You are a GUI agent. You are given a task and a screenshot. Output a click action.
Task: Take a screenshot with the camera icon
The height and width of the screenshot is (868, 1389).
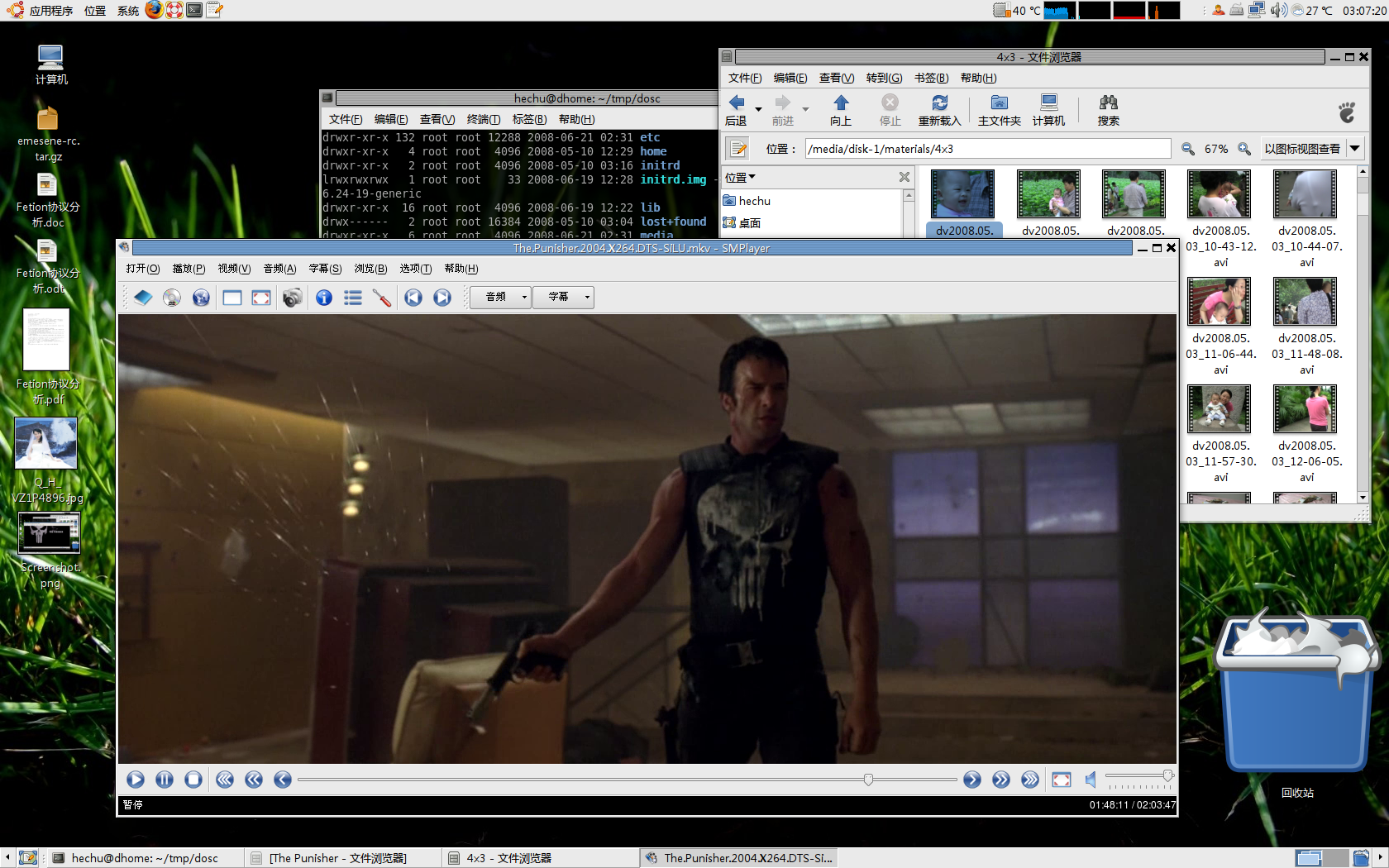pos(292,298)
